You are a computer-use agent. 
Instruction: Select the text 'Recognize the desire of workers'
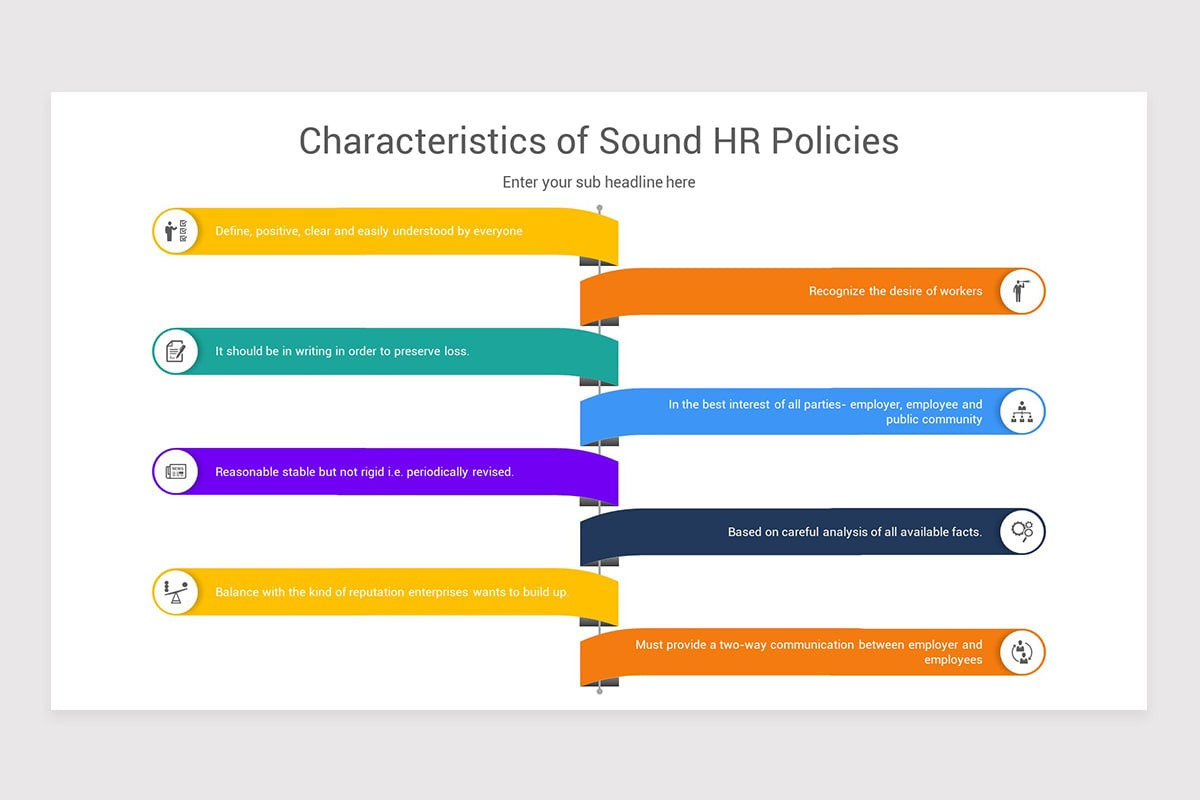click(x=896, y=291)
